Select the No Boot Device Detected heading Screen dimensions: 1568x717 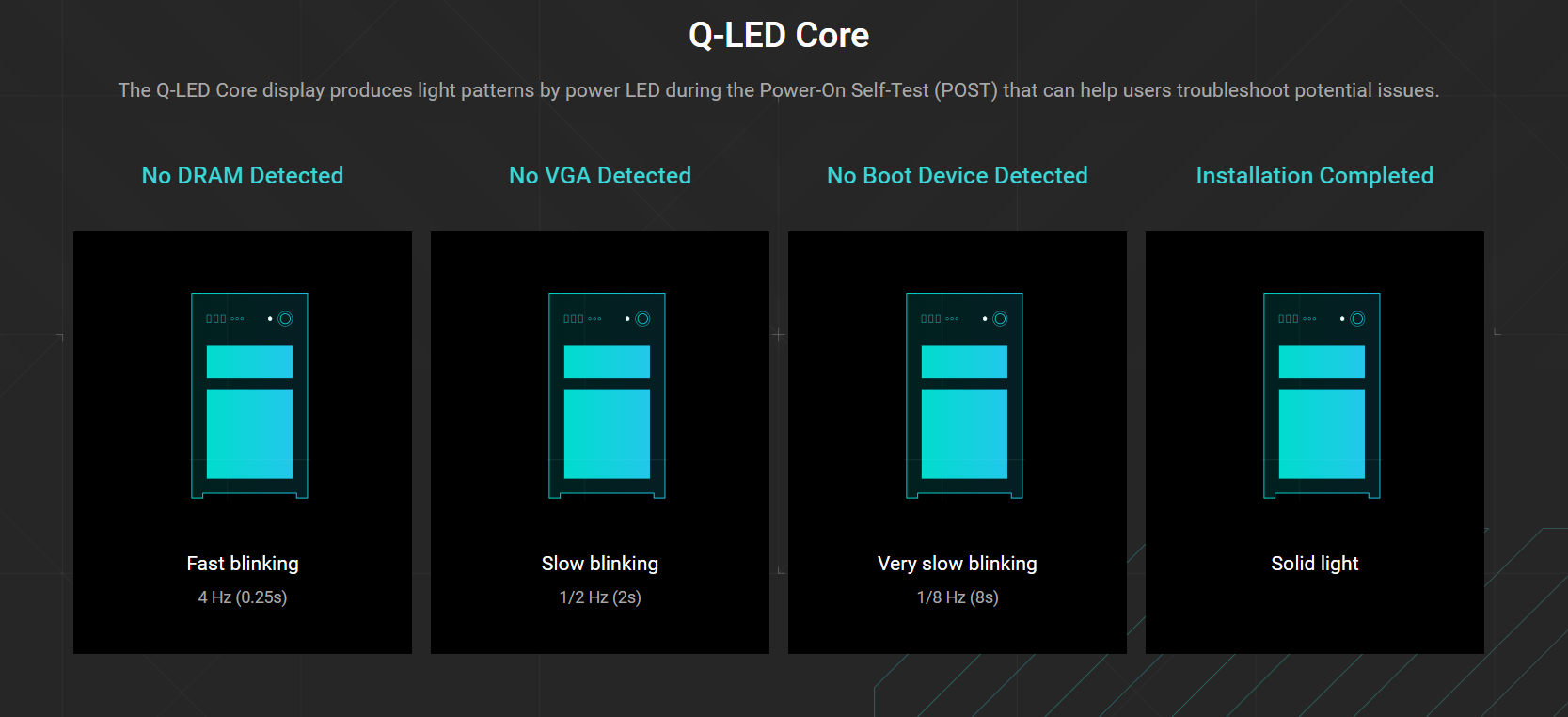click(x=958, y=175)
